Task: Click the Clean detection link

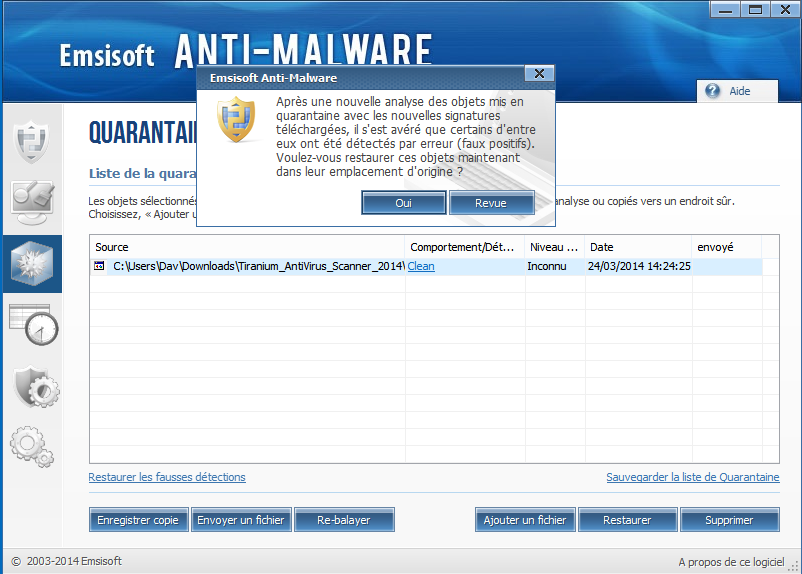Action: point(421,266)
